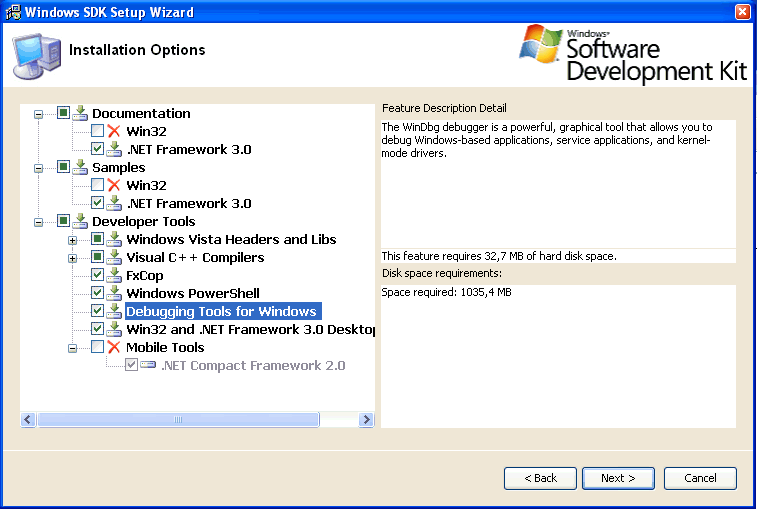Click drive icon beside .NET Compact Framework 2.0
Image resolution: width=757 pixels, height=509 pixels.
(148, 365)
